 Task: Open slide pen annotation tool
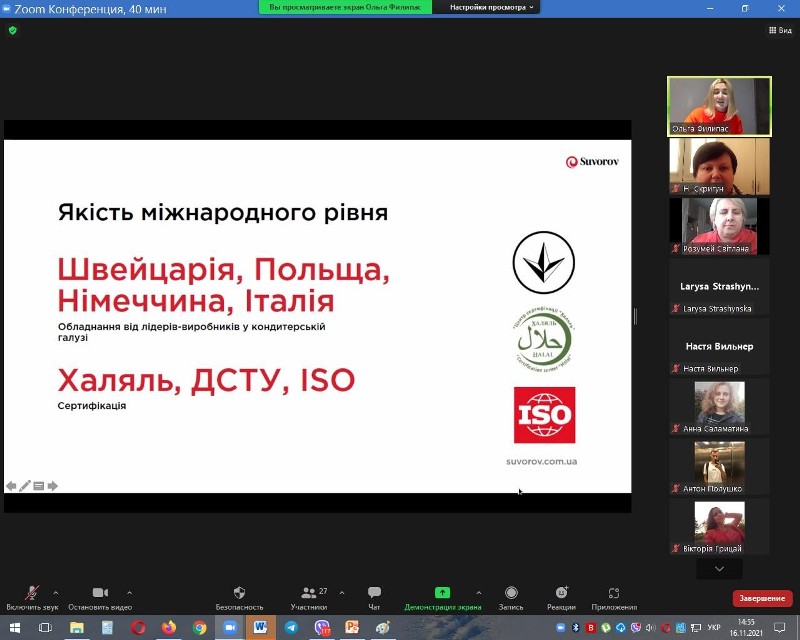(x=24, y=486)
